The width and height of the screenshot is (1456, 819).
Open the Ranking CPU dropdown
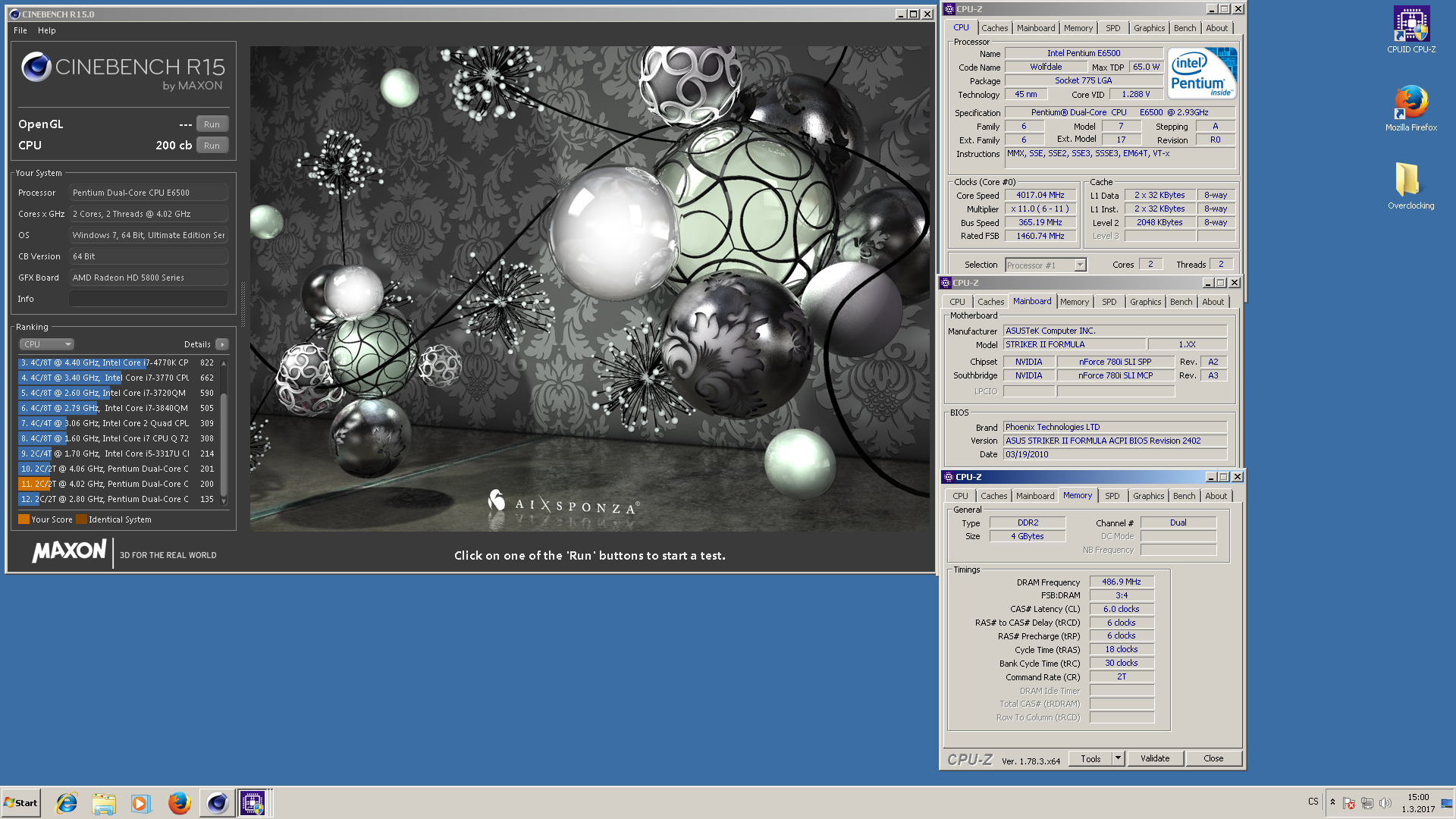pos(46,344)
